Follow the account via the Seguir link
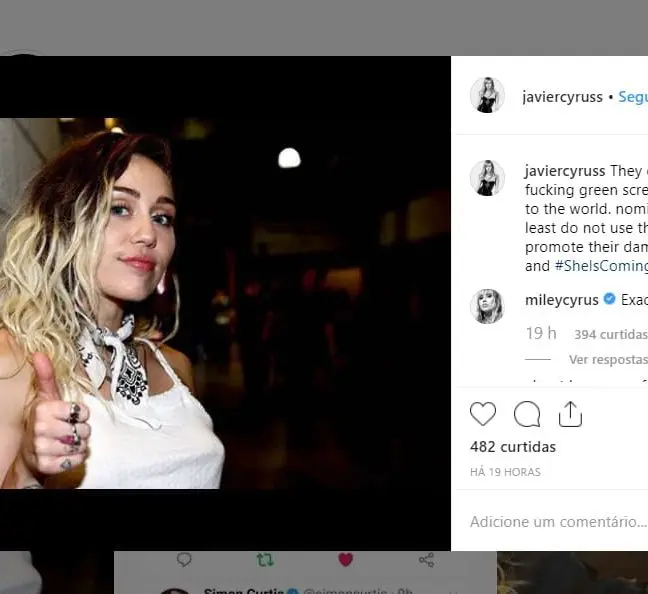 [632, 97]
